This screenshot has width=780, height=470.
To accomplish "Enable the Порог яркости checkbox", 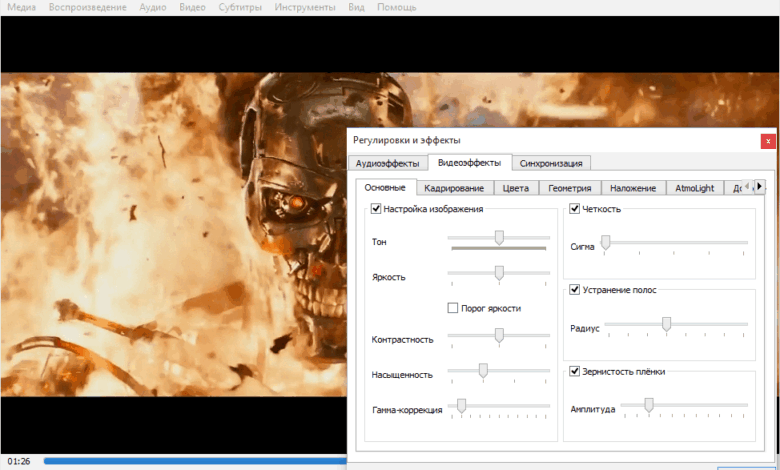I will 453,308.
